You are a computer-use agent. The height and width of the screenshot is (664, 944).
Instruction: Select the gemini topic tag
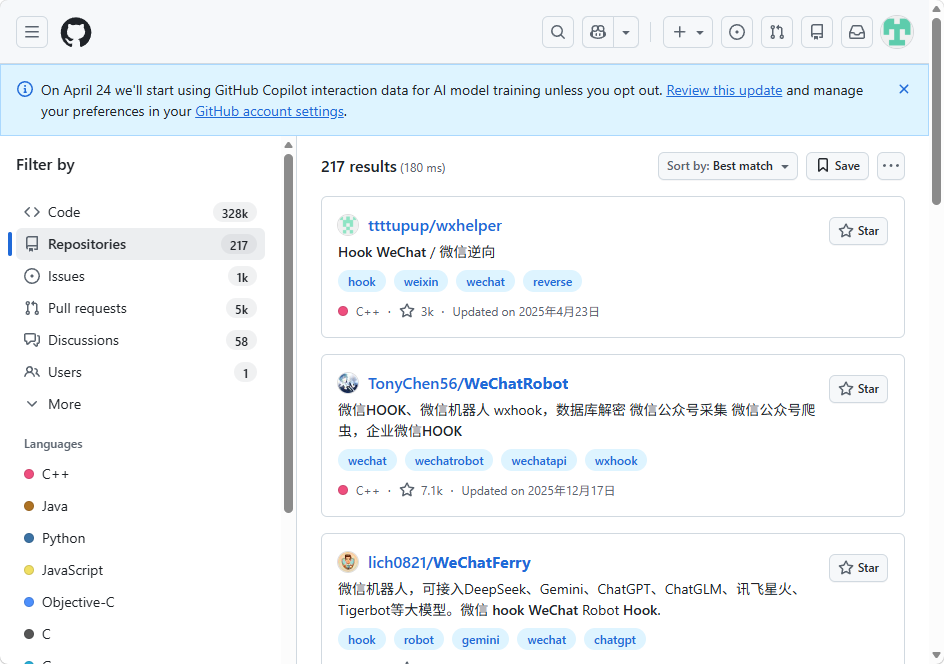(480, 640)
